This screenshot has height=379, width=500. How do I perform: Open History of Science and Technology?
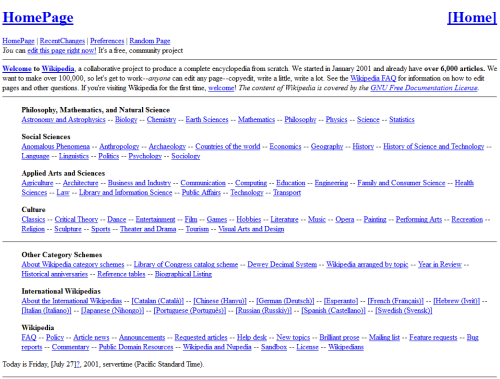[x=433, y=146]
